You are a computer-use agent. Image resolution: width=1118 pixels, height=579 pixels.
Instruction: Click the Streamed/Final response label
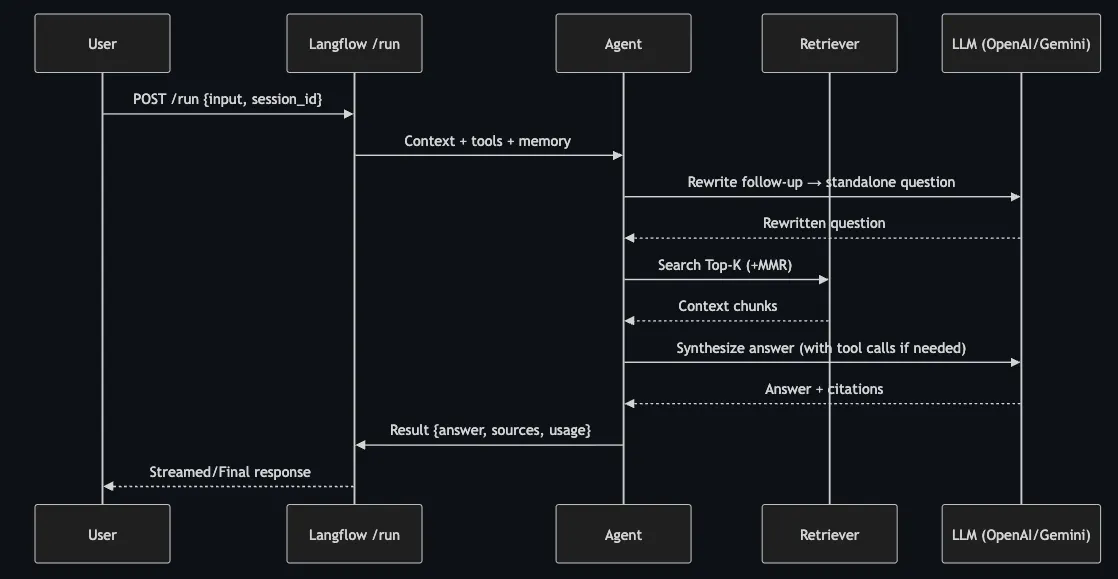pyautogui.click(x=229, y=471)
